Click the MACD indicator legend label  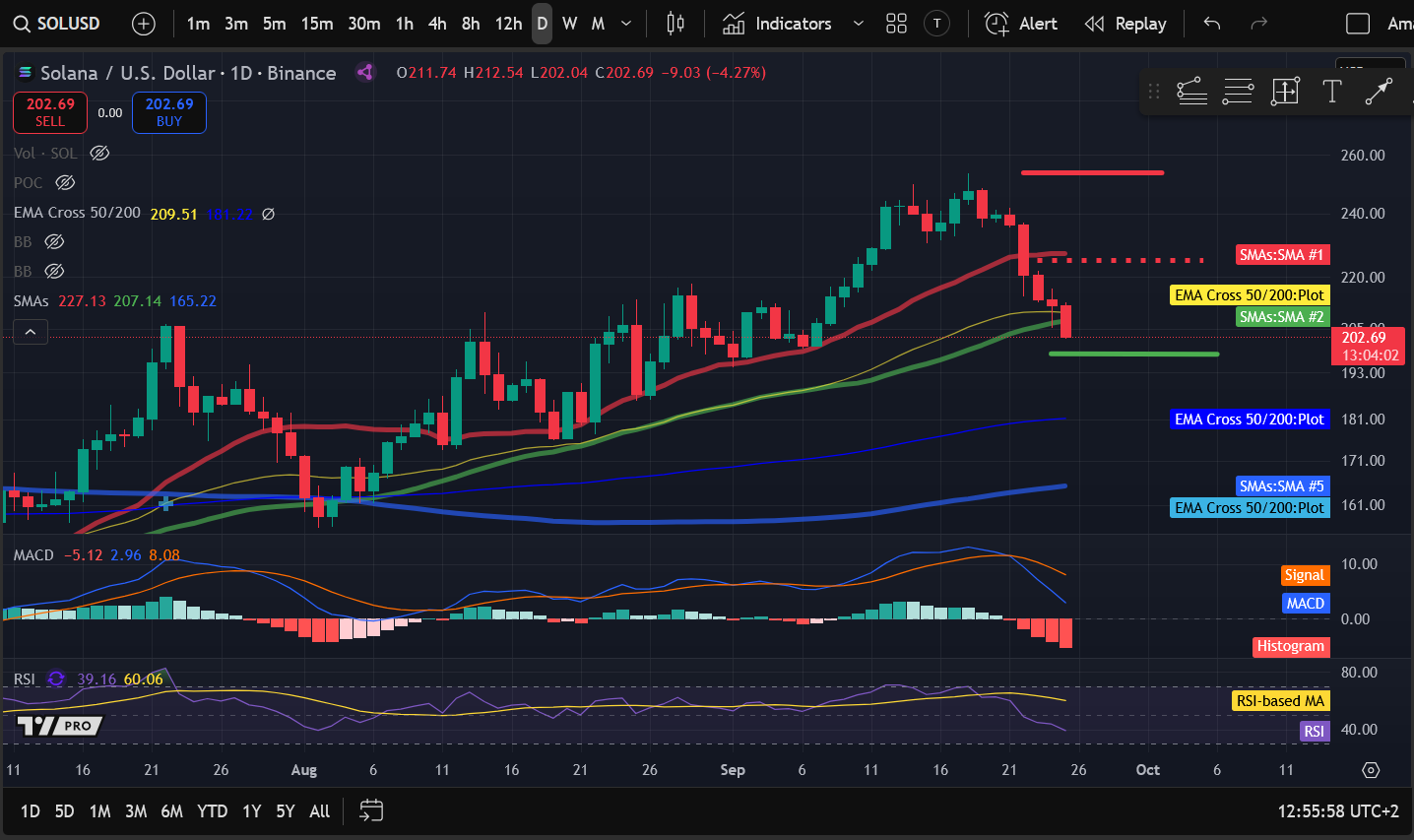click(33, 555)
